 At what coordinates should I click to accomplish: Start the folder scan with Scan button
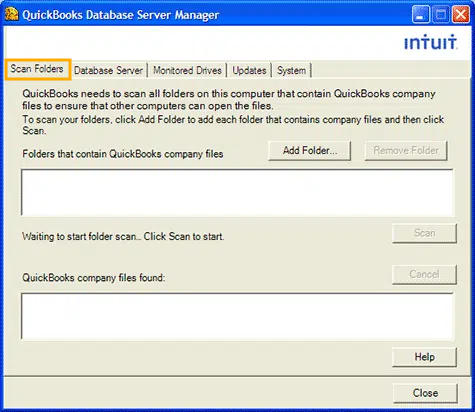point(424,233)
